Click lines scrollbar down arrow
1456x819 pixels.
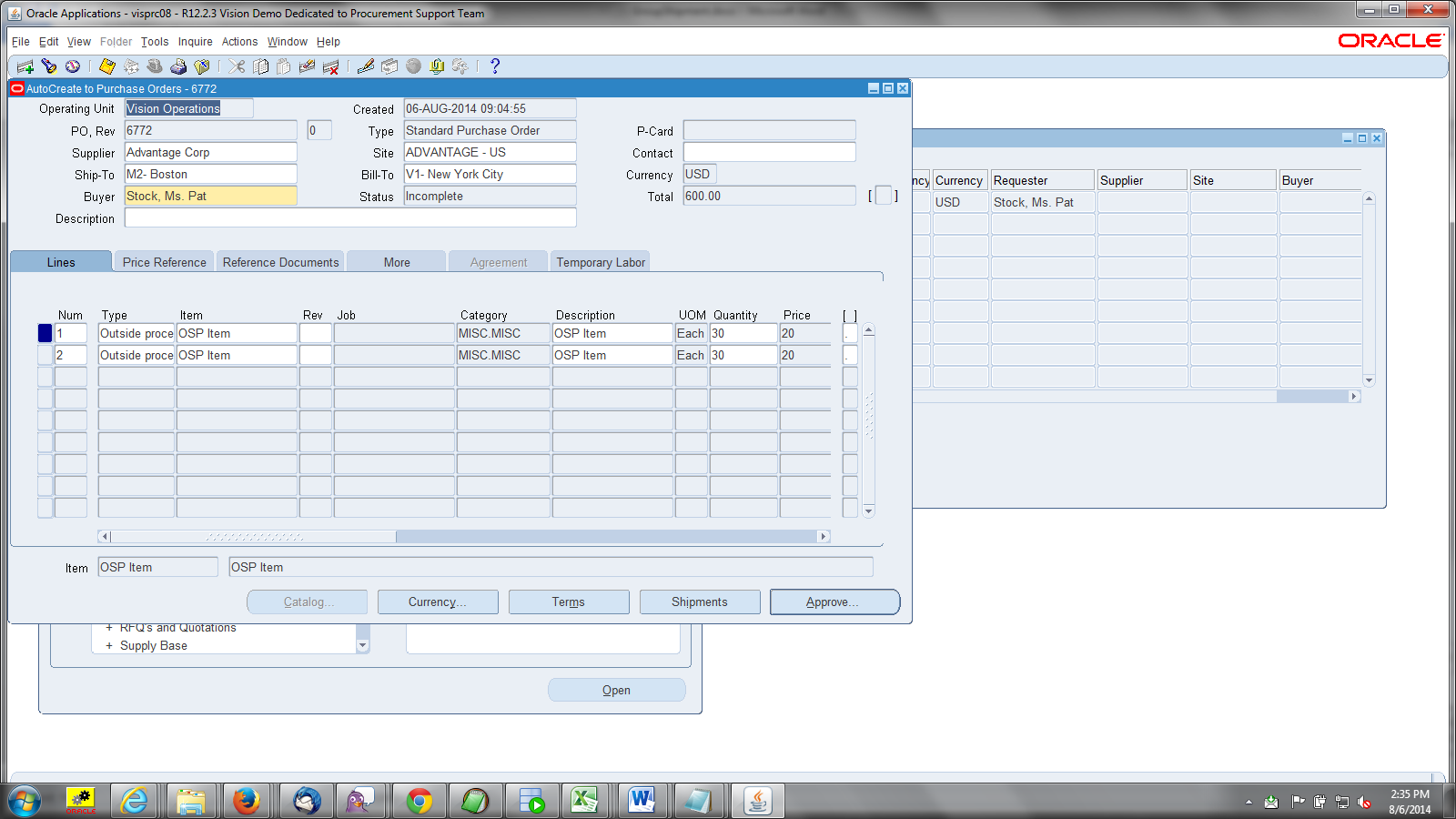point(869,511)
